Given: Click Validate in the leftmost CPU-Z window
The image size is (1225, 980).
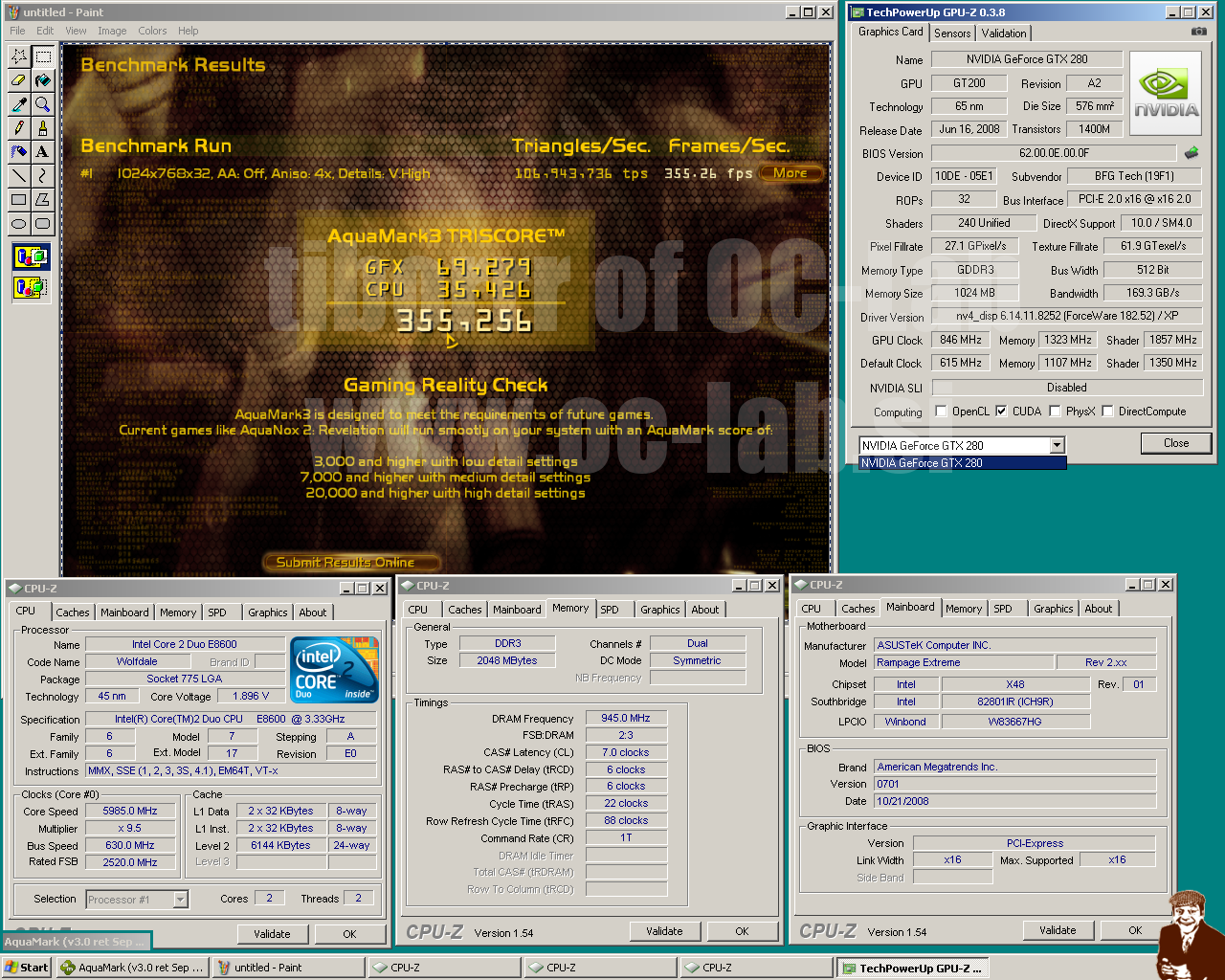Looking at the screenshot, I should pos(272,934).
